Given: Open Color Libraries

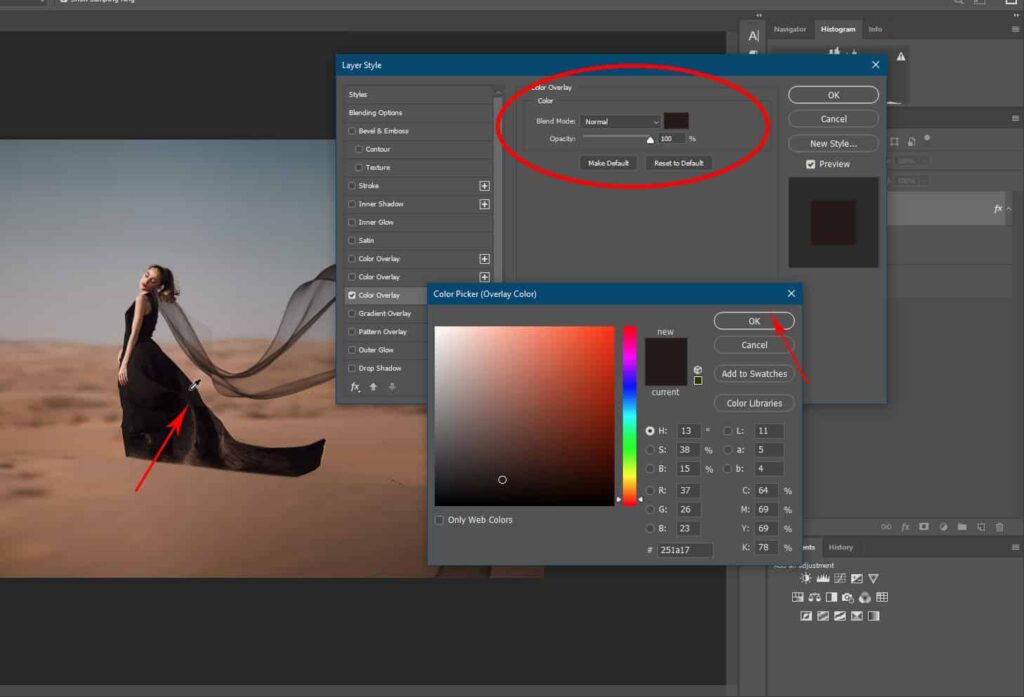Looking at the screenshot, I should click(x=754, y=403).
